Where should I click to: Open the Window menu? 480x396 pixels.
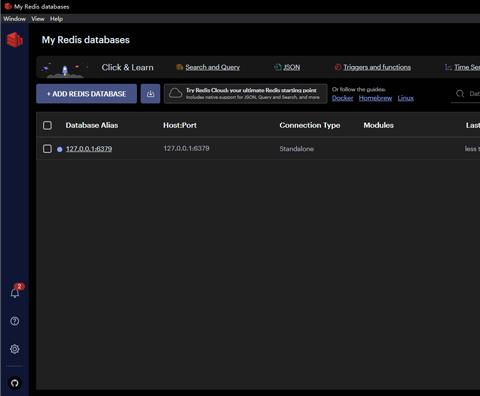click(x=14, y=19)
